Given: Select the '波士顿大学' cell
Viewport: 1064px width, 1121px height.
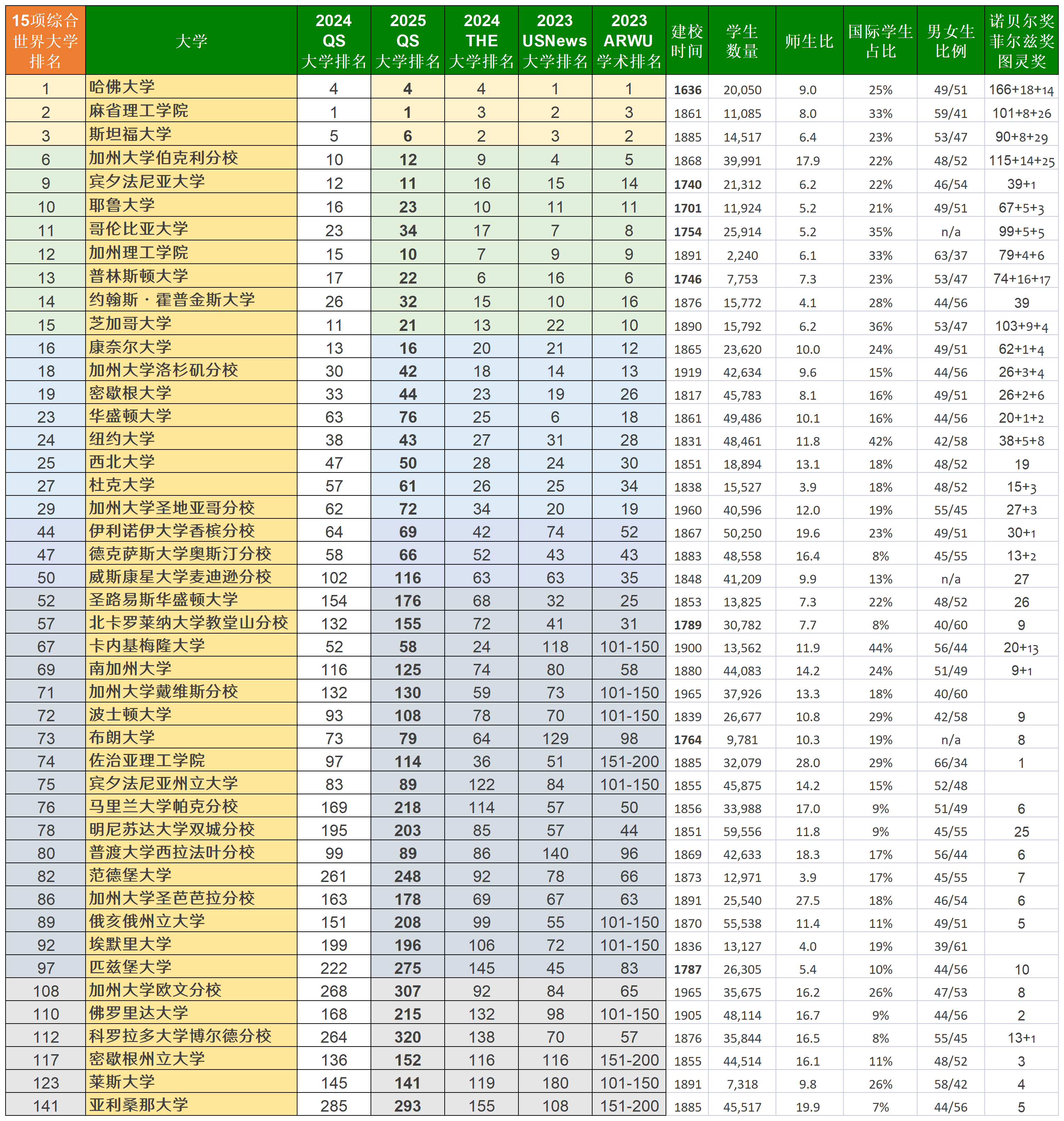Looking at the screenshot, I should [x=191, y=714].
